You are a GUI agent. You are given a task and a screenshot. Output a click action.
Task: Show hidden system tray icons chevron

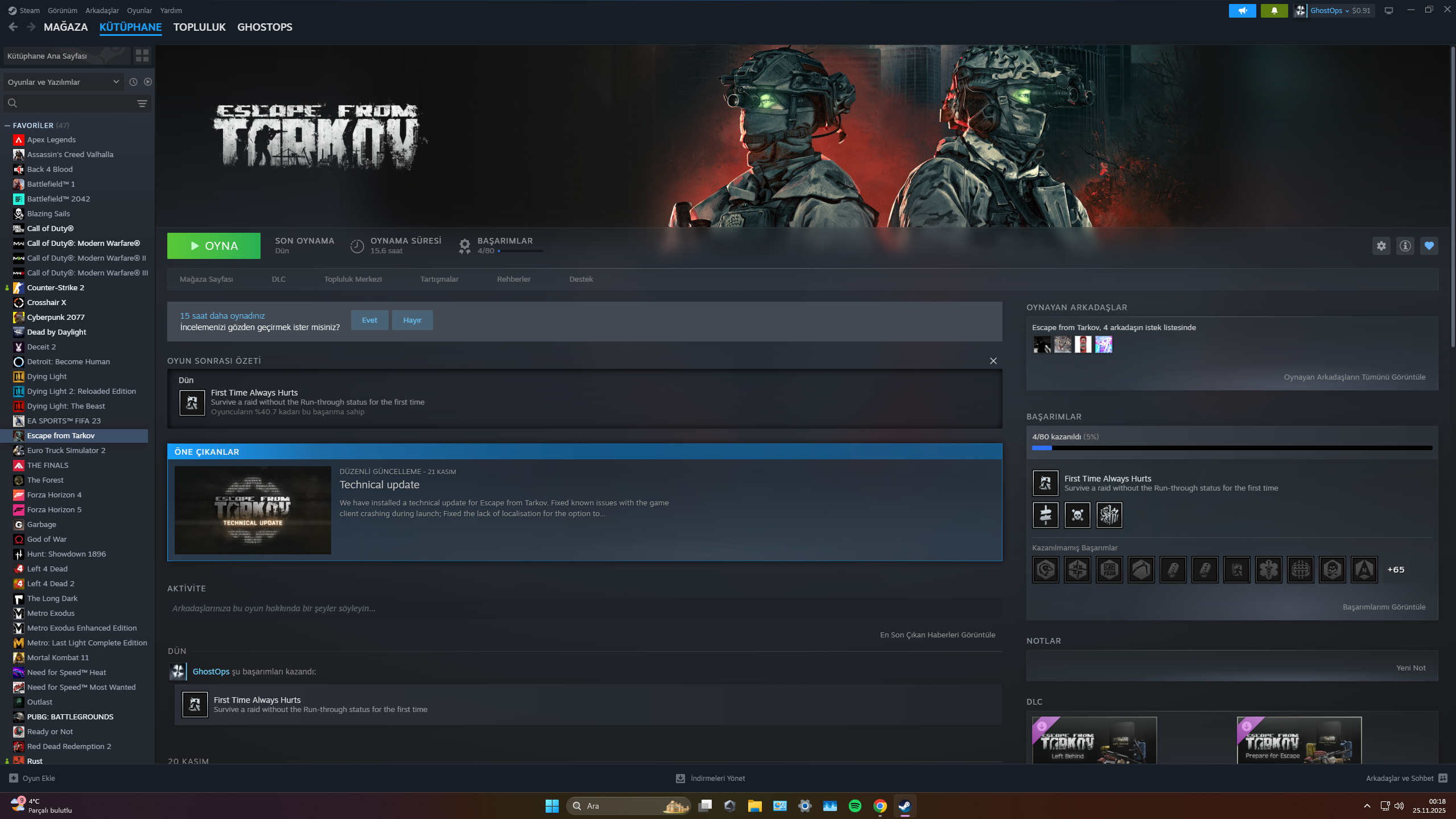tap(1367, 806)
